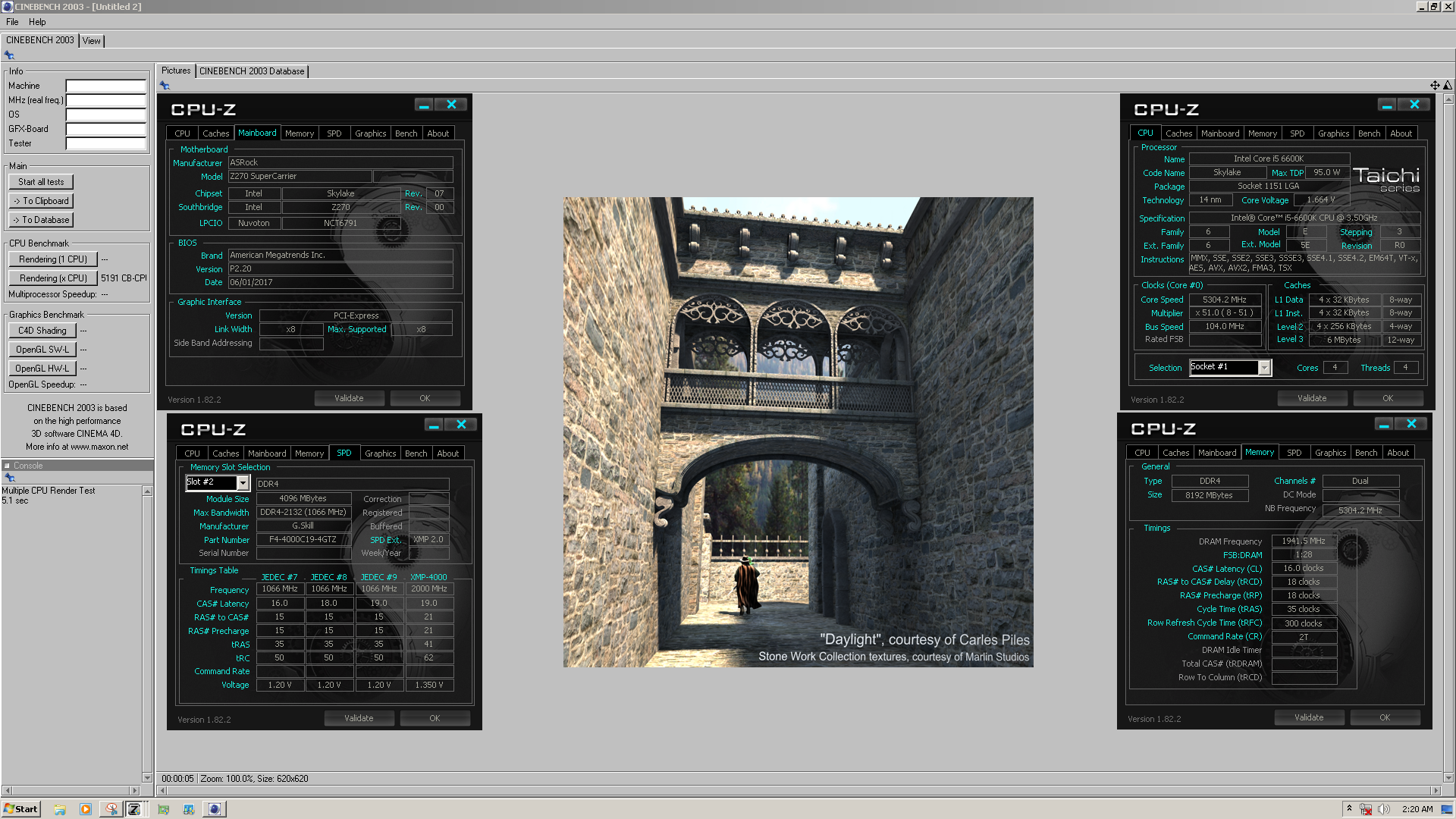Close the Memory CPU-Z window
Viewport: 1456px width, 819px height.
click(1411, 424)
